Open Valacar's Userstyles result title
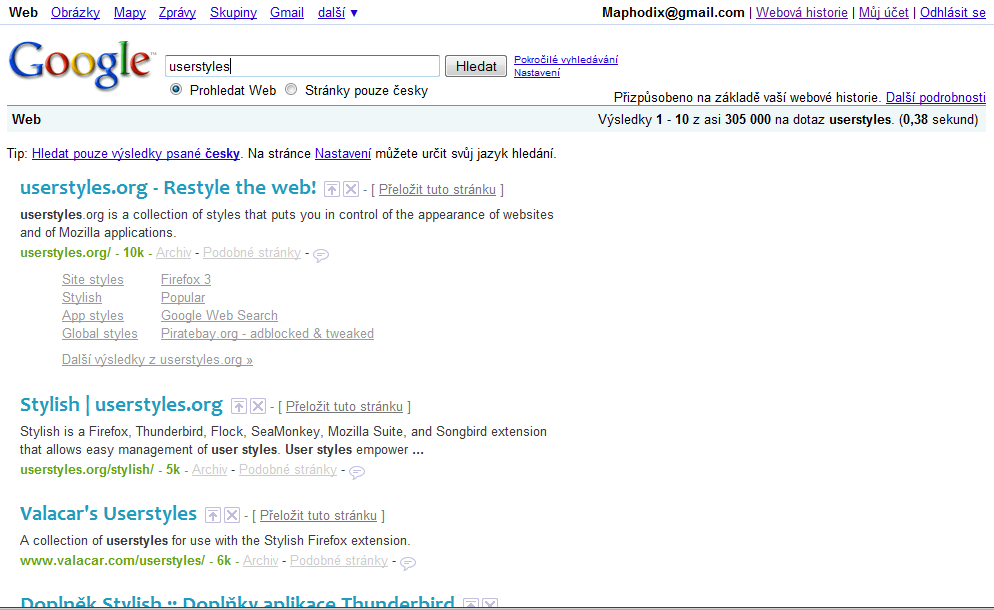 point(108,514)
